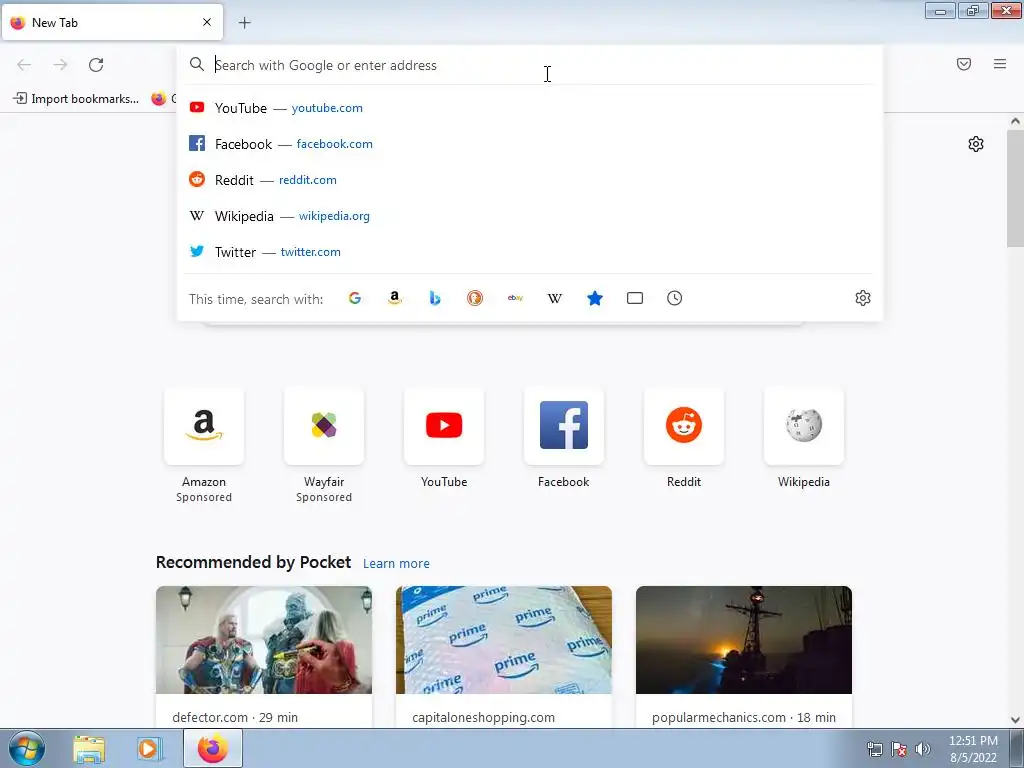Viewport: 1024px width, 768px height.
Task: Choose the Facebook facebook.com suggestion
Action: pos(530,144)
